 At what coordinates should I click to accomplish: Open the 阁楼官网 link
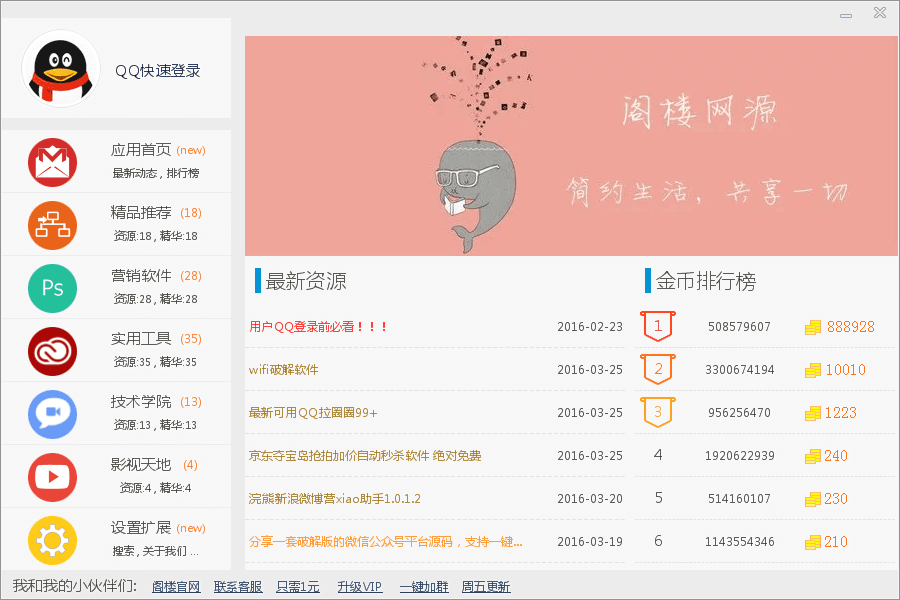coord(176,587)
